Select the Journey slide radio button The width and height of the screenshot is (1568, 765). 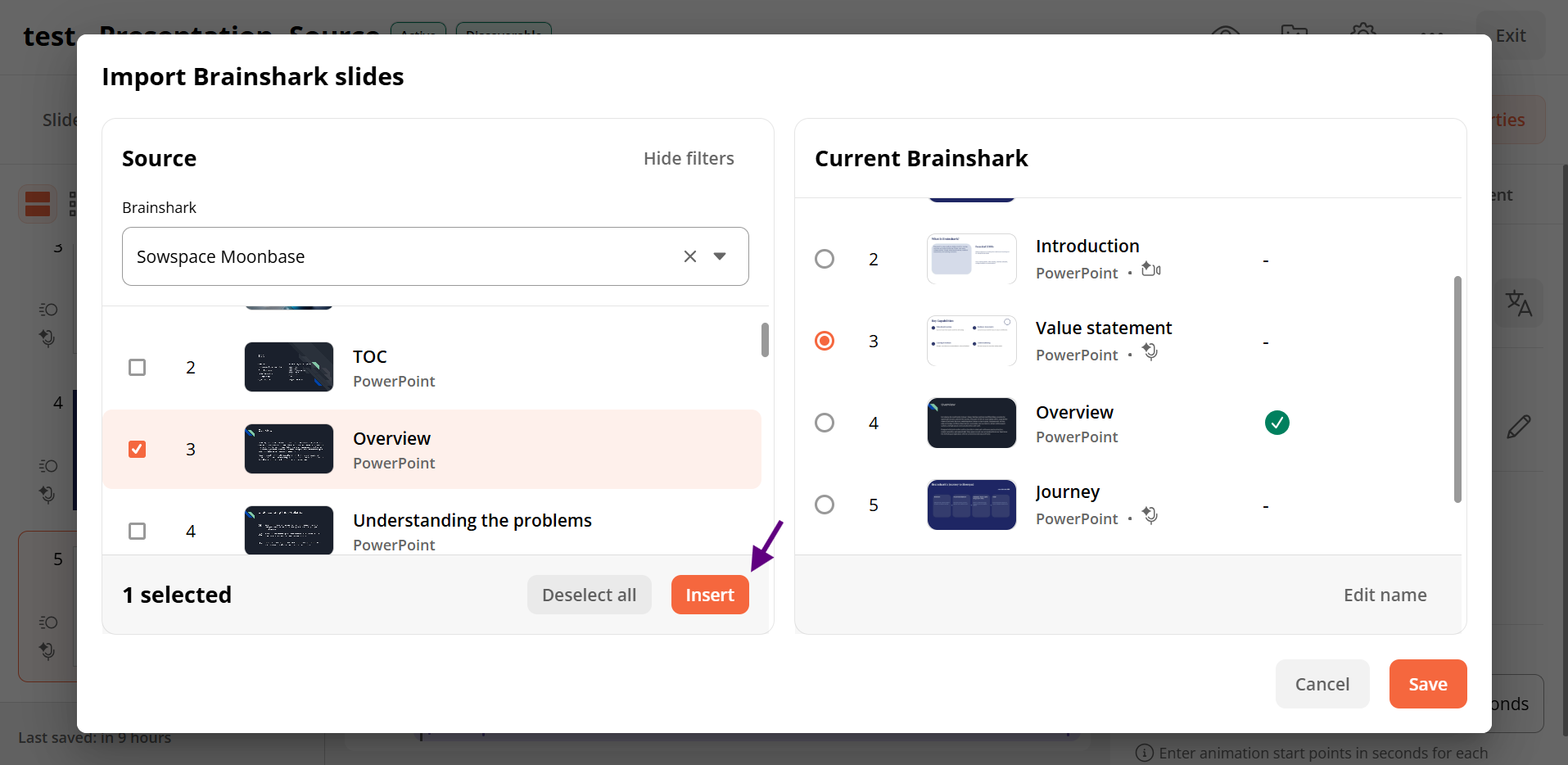pos(825,505)
